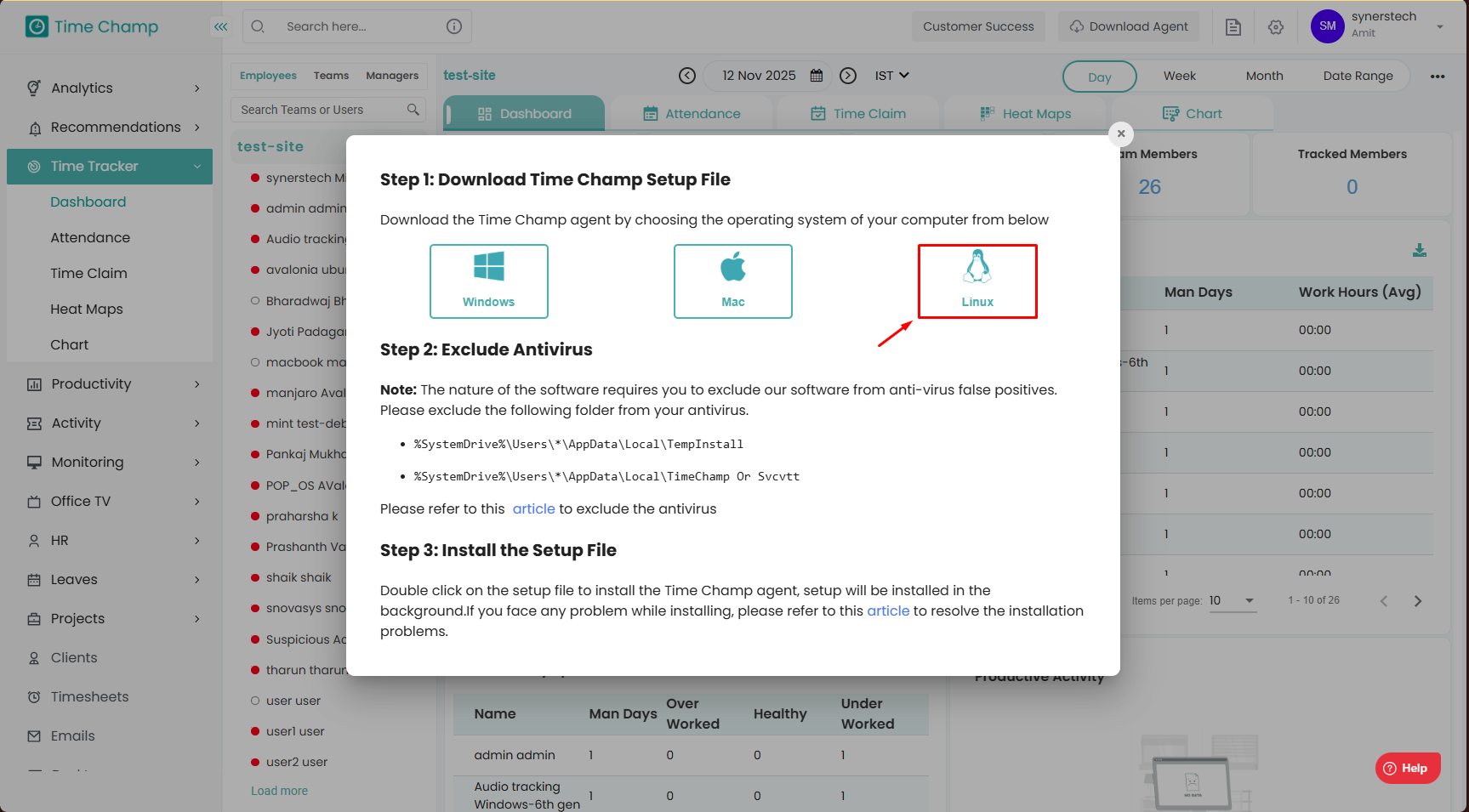Click Load more in the user list
The width and height of the screenshot is (1469, 812).
(279, 791)
